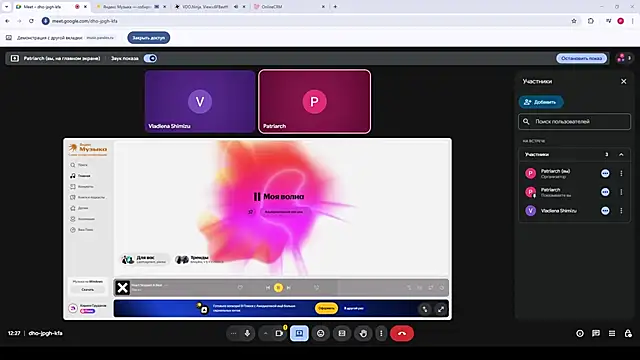Focus the Поиск пользователей search field

pos(574,122)
